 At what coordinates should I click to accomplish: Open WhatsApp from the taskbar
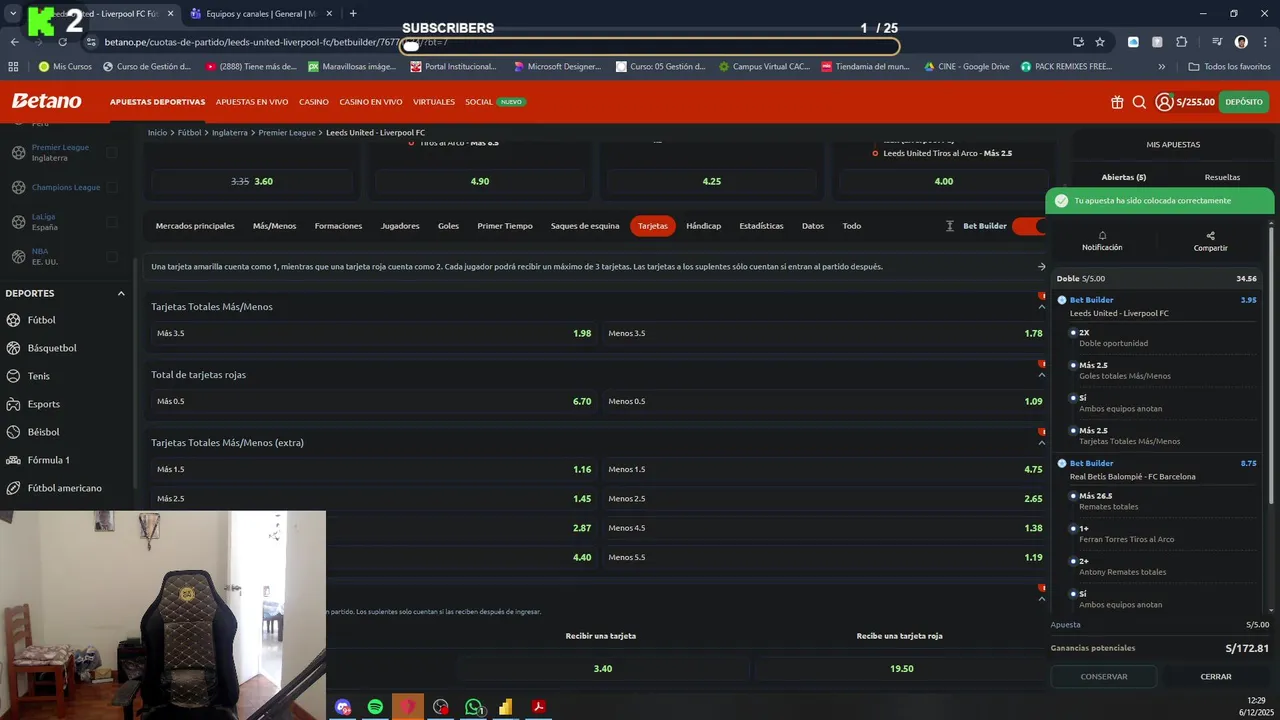point(474,707)
